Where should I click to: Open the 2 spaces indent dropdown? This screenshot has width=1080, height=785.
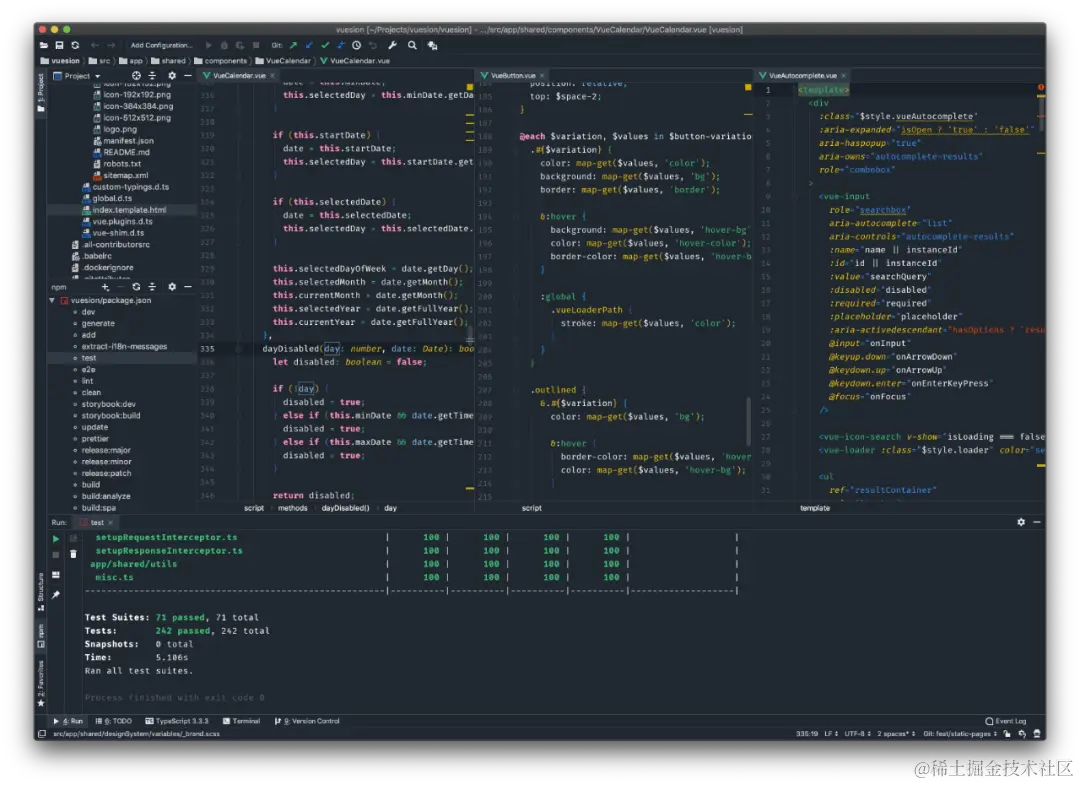[x=896, y=734]
